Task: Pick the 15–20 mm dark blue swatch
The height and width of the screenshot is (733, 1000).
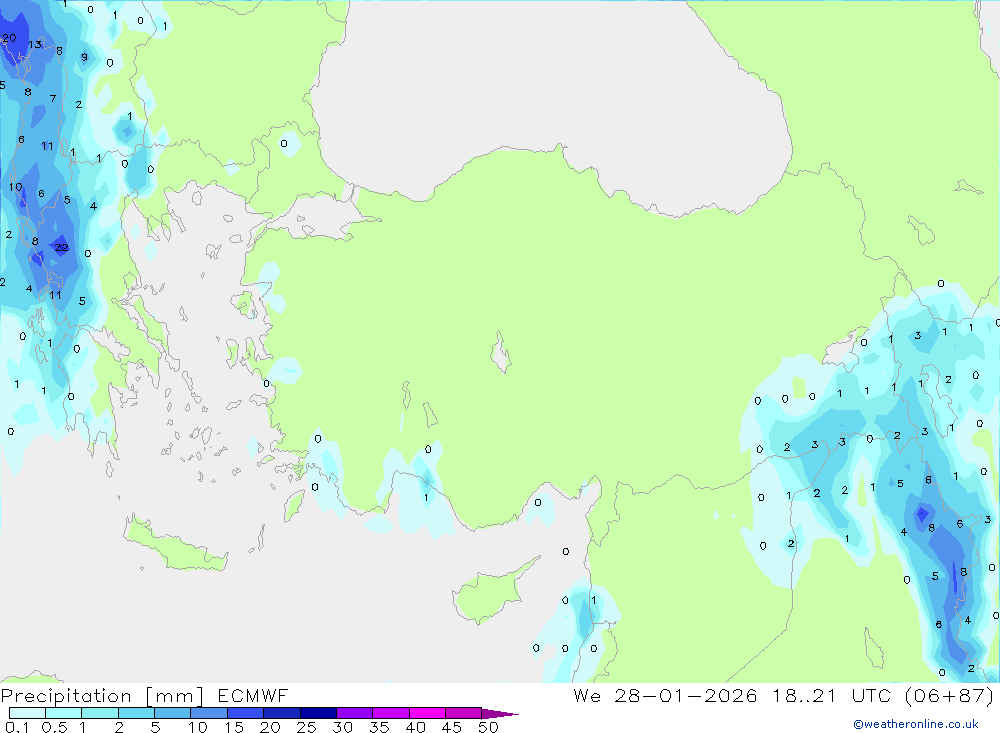Action: point(246,713)
